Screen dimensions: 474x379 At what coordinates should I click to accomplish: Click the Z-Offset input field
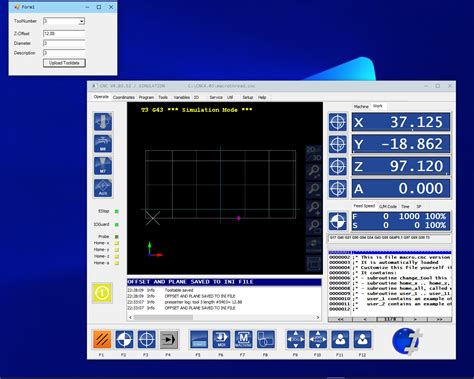point(64,34)
